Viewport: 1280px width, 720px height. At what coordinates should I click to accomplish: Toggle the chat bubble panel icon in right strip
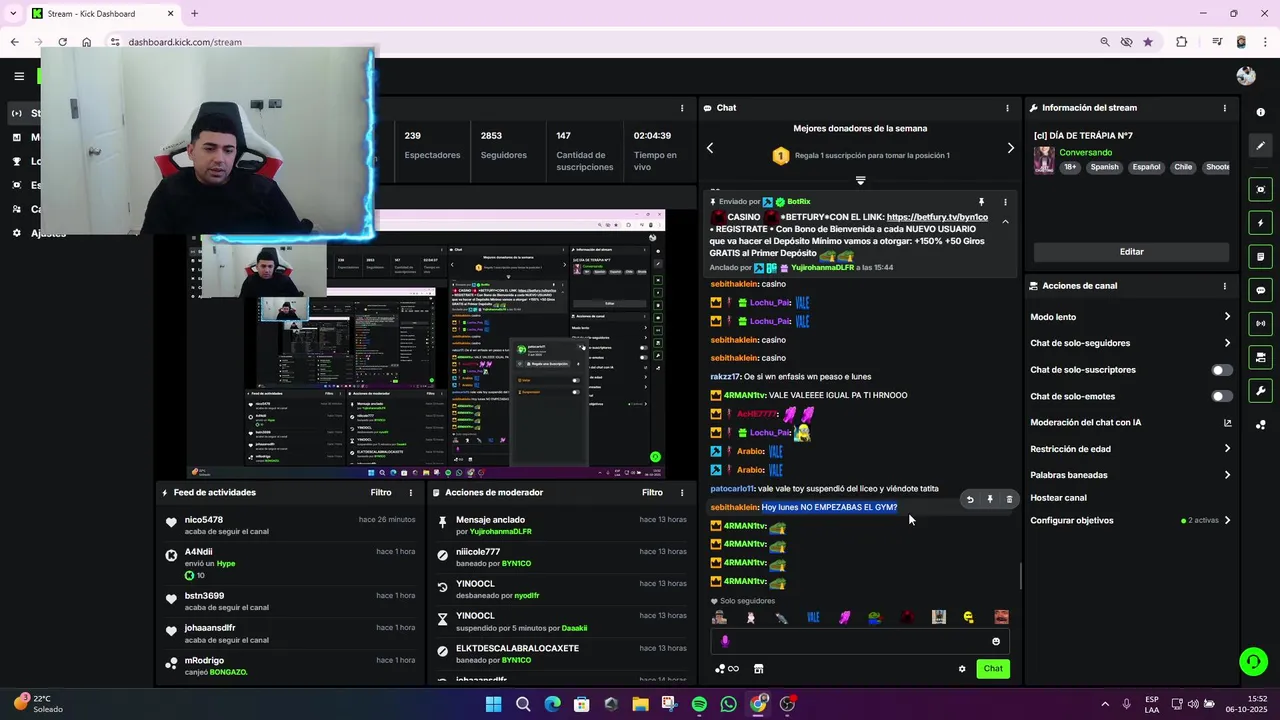tap(1261, 290)
